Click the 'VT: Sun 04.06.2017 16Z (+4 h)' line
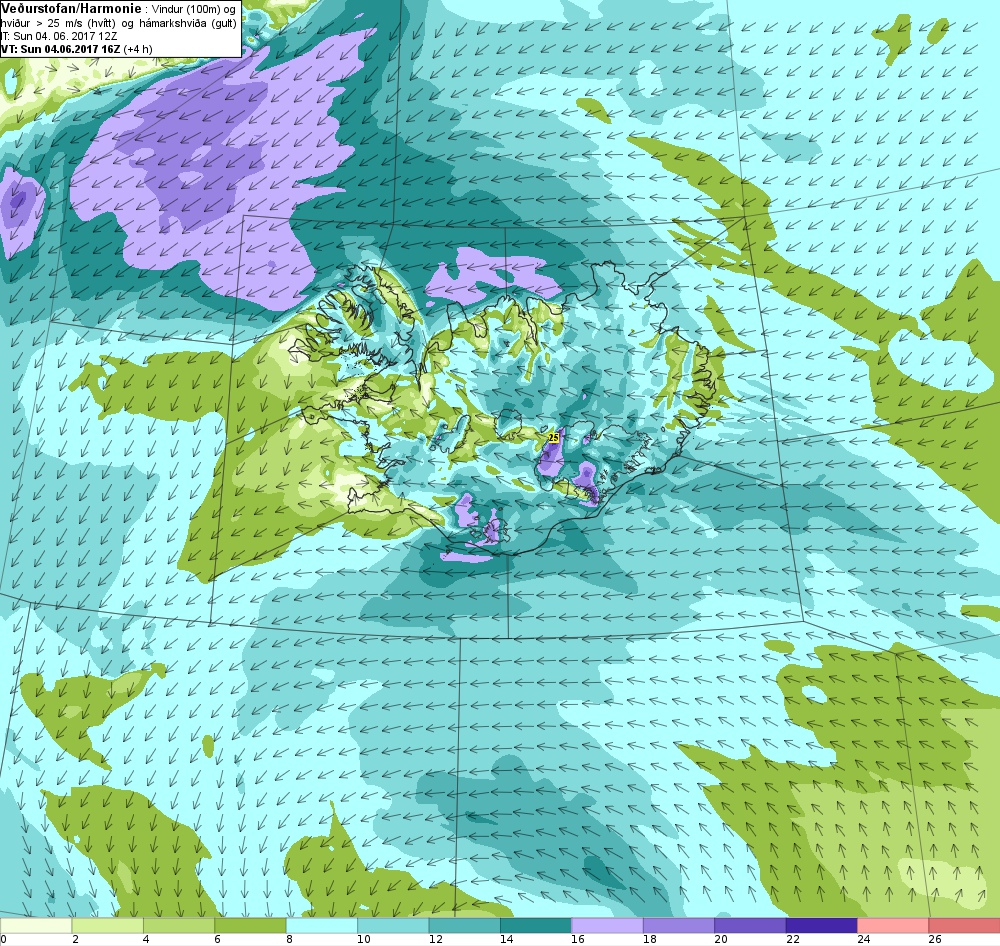 click(x=77, y=49)
